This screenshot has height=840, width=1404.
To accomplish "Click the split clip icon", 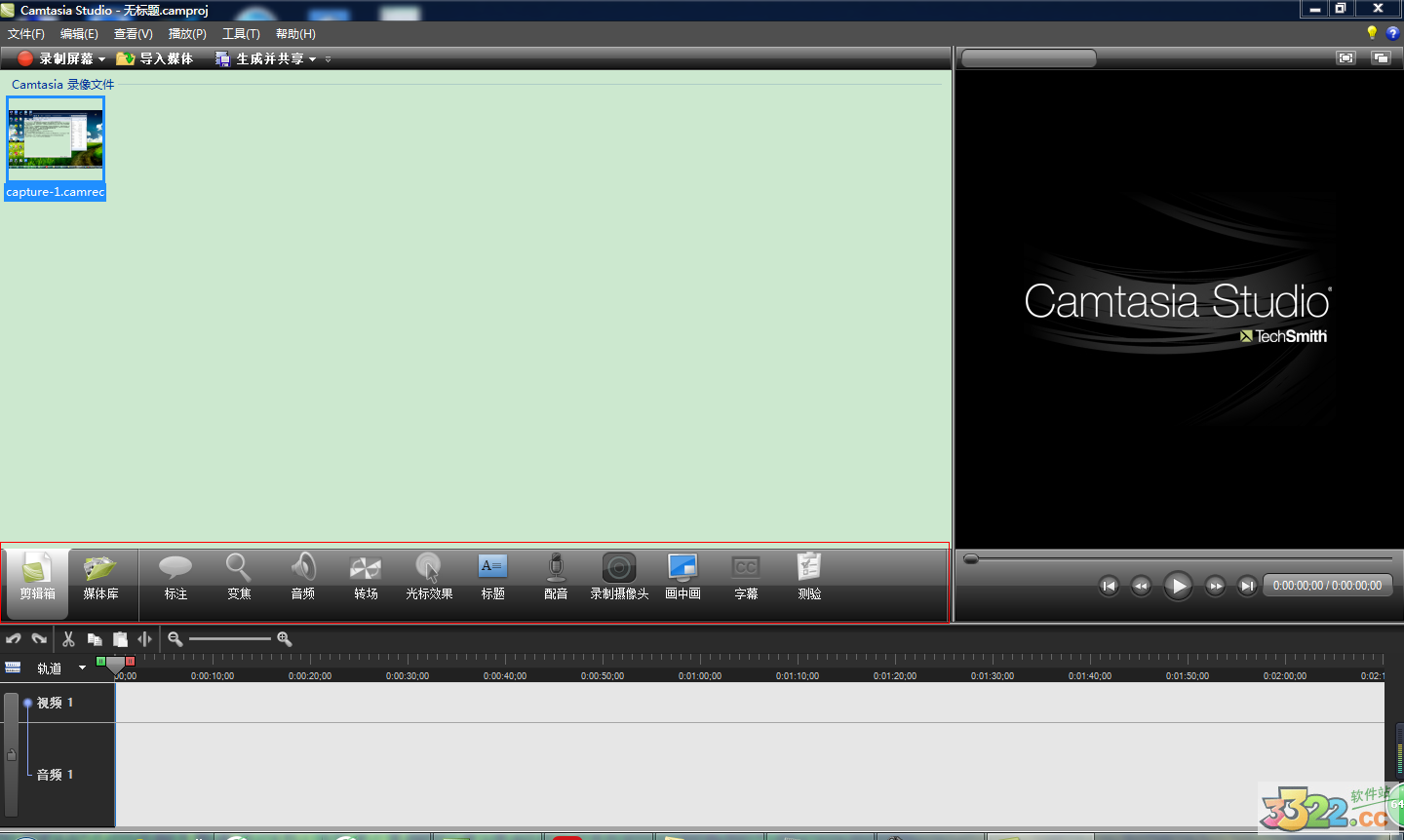I will click(x=145, y=639).
